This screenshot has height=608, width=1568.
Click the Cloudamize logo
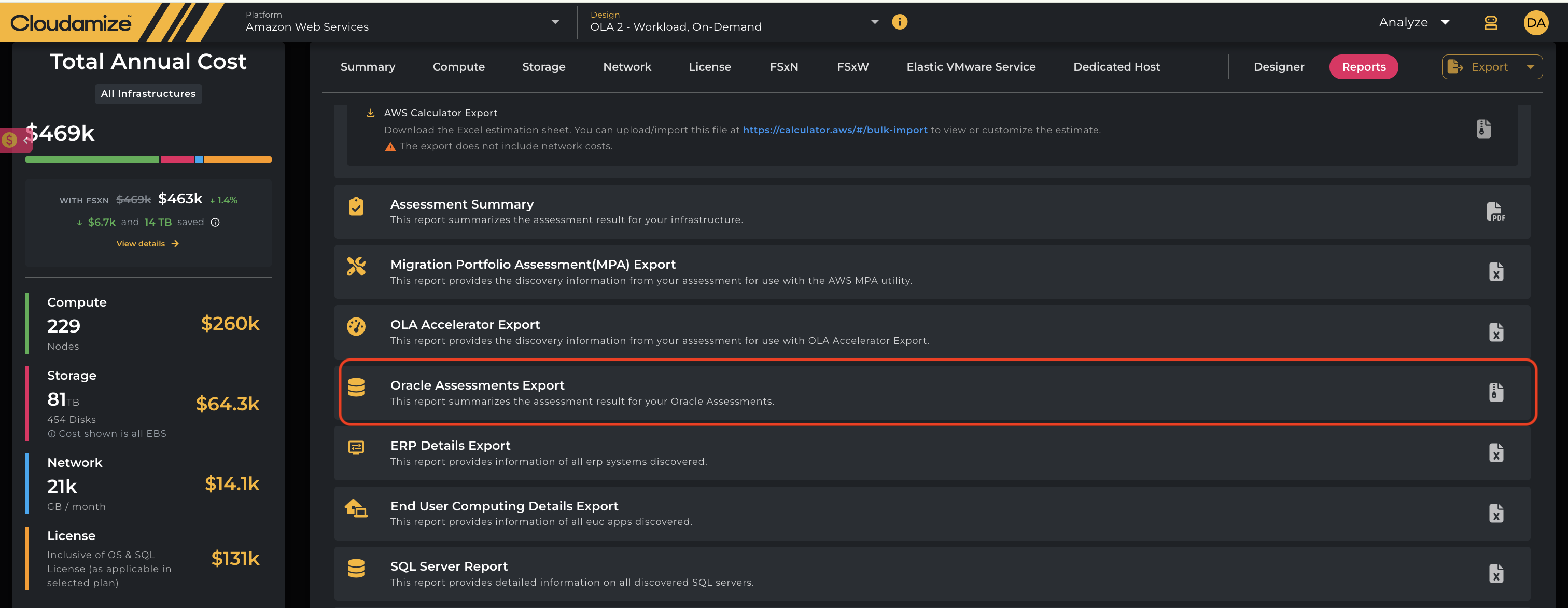(71, 23)
